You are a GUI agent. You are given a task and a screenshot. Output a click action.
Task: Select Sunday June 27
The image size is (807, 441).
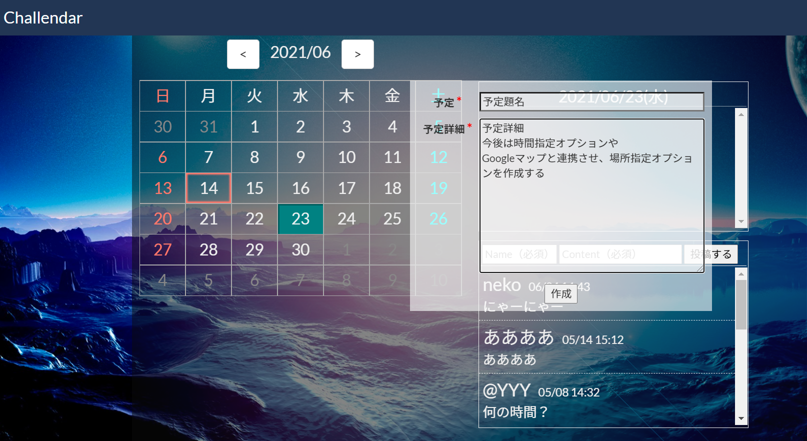pyautogui.click(x=163, y=250)
